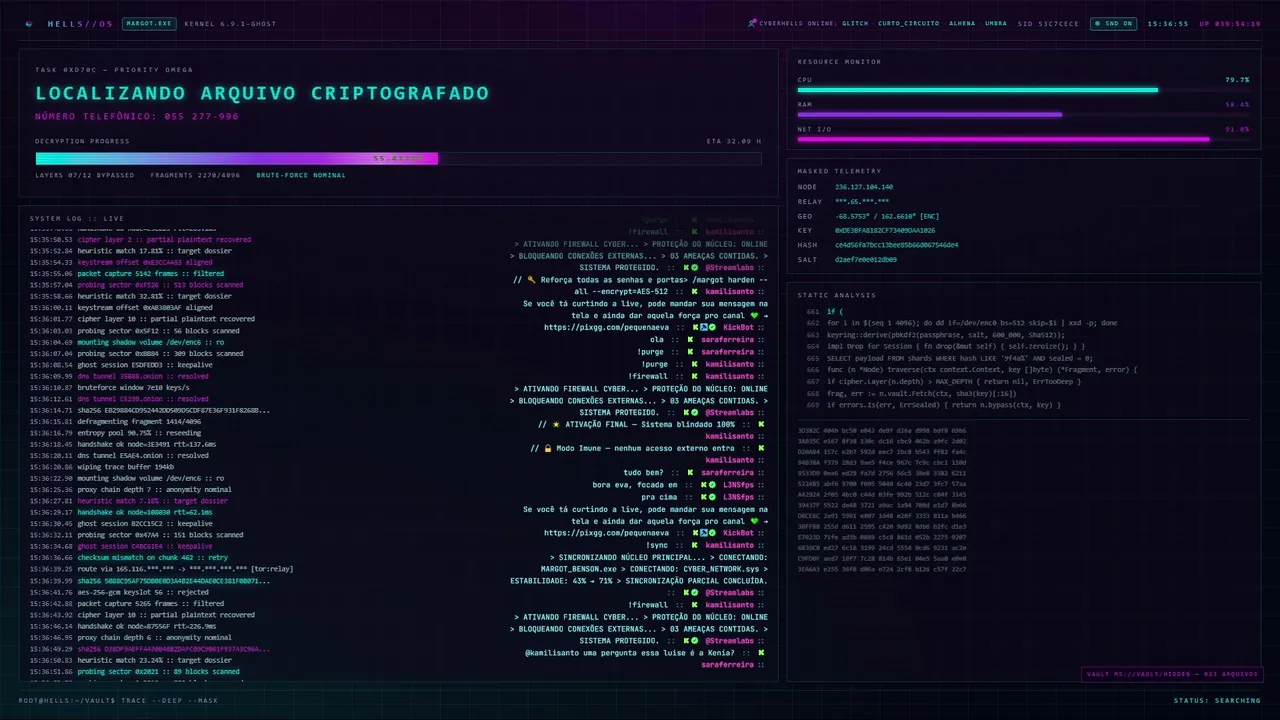Select online user ALHENA in header
Image resolution: width=1280 pixels, height=720 pixels.
click(x=962, y=23)
